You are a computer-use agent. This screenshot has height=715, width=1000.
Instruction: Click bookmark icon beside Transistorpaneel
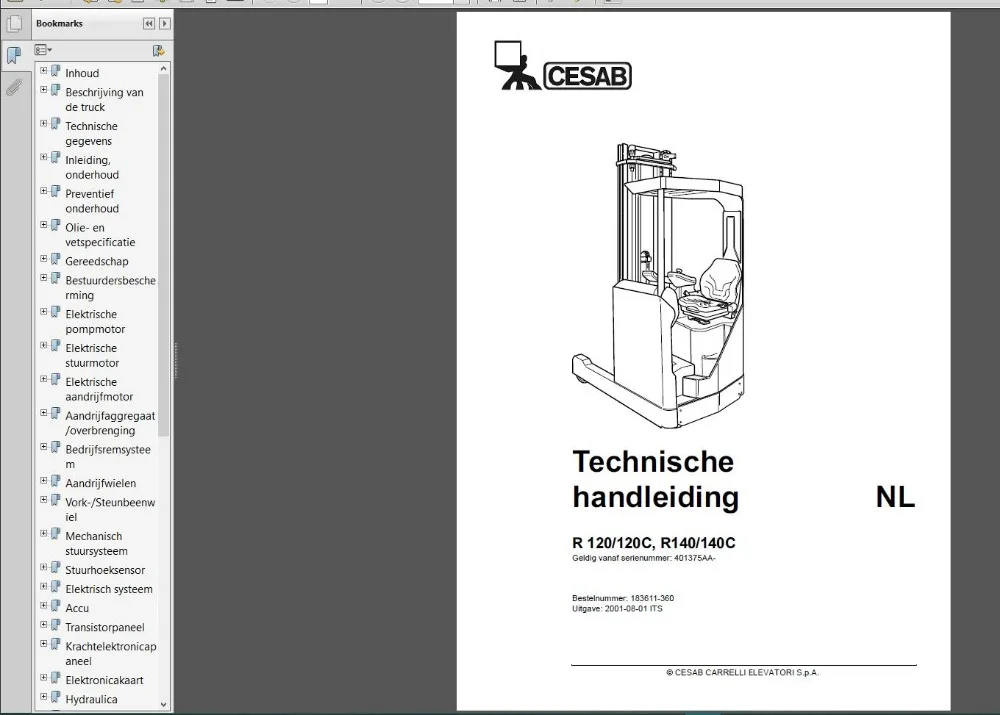click(x=55, y=625)
